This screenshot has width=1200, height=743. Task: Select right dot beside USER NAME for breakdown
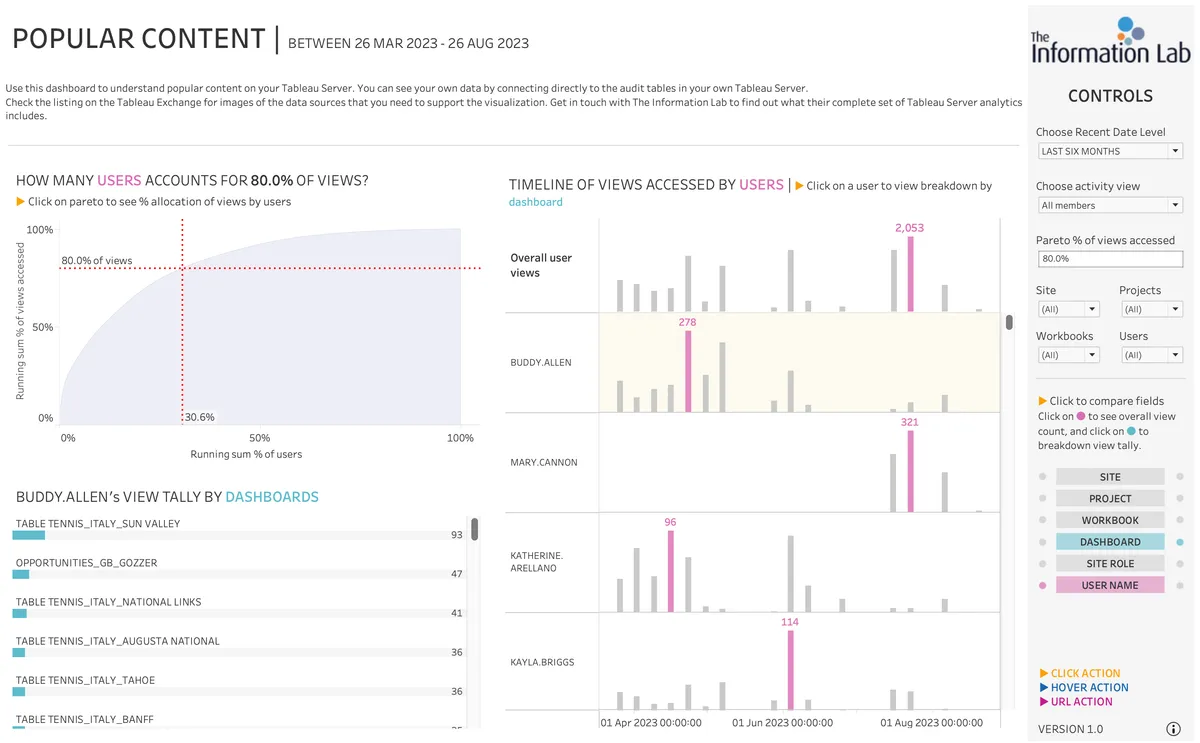[1180, 585]
